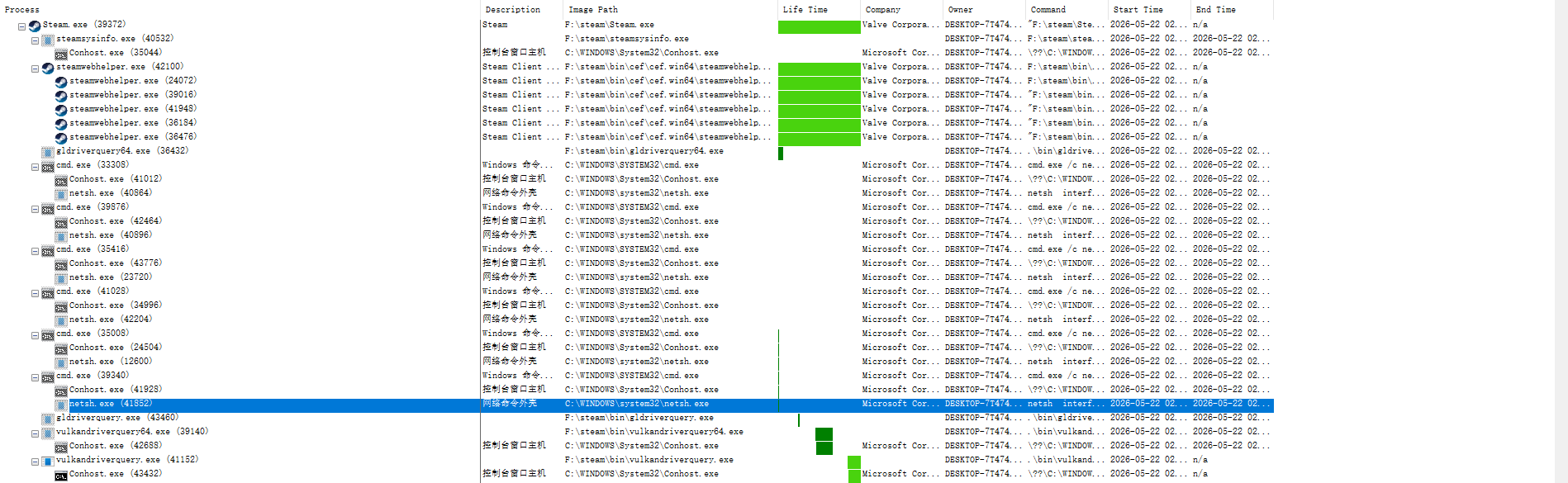
Task: Click image path F:\steam\bin\gldriverquery.exe
Action: 639,418
